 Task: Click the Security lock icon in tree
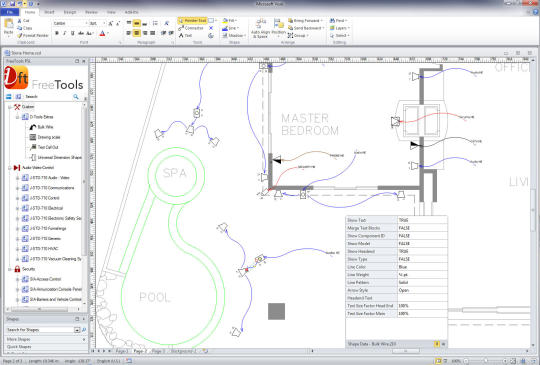coord(17,269)
